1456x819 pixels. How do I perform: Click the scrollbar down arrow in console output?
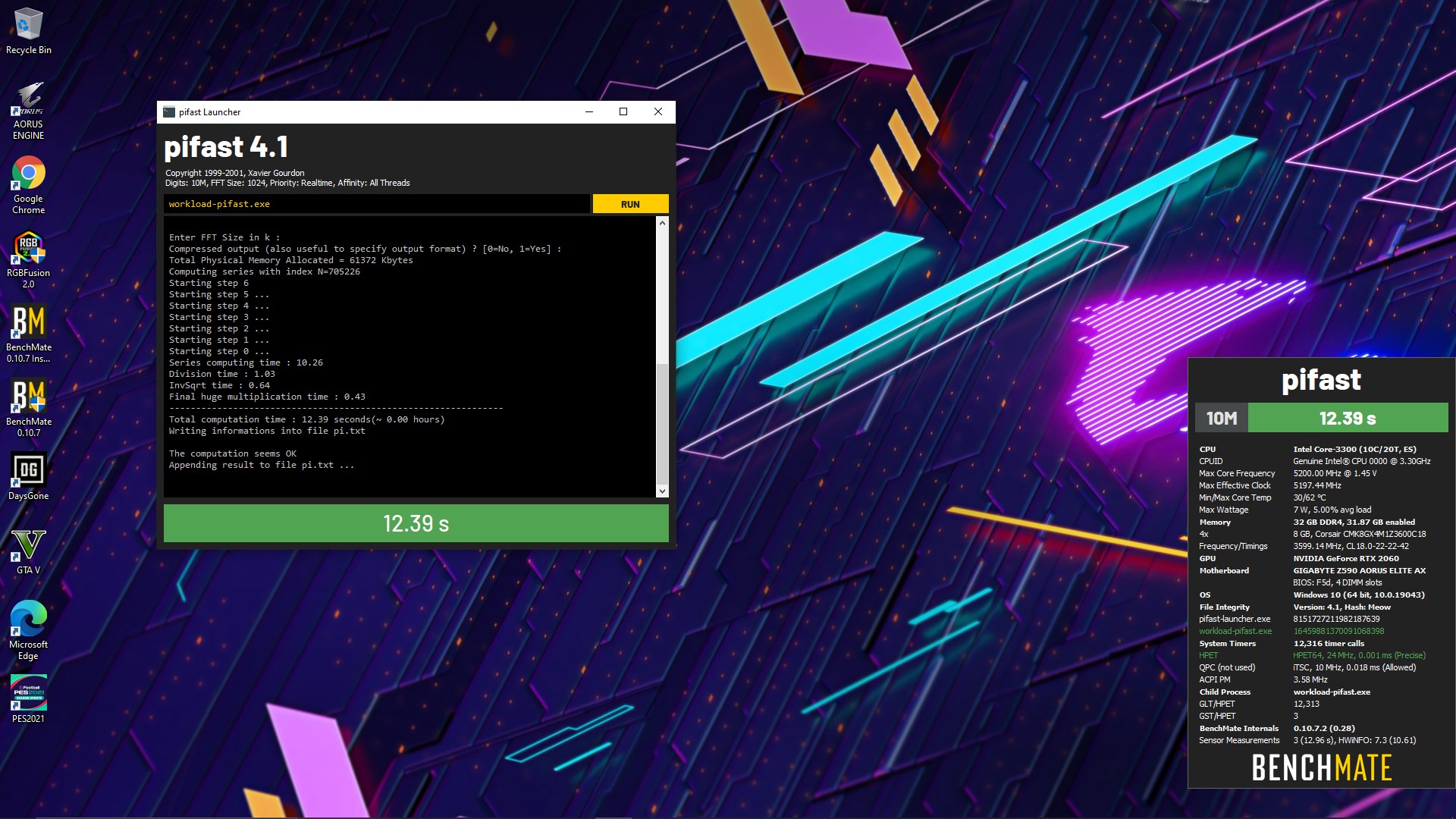click(662, 491)
